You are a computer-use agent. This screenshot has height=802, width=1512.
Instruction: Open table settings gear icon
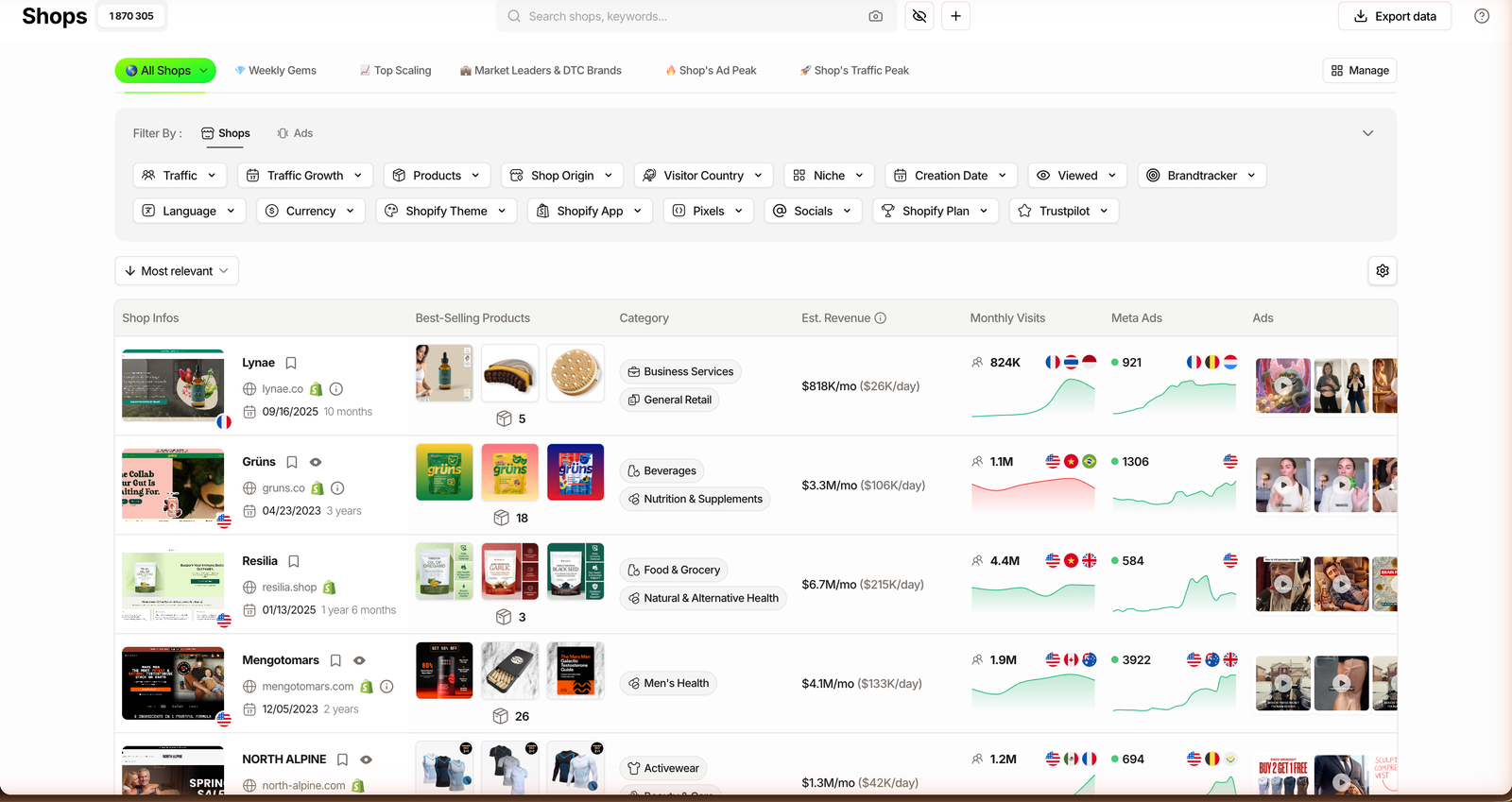(1383, 271)
